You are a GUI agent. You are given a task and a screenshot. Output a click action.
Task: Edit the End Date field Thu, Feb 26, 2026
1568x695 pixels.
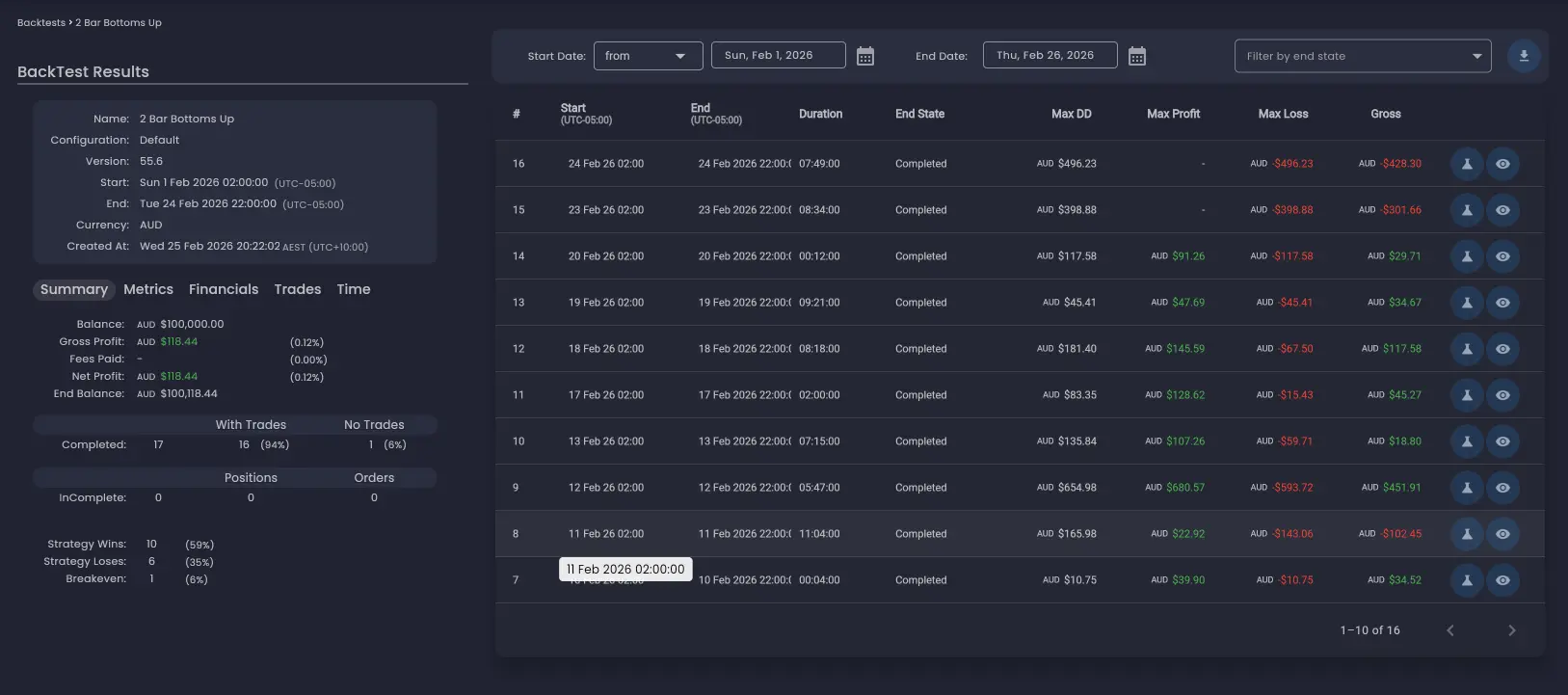(1050, 55)
